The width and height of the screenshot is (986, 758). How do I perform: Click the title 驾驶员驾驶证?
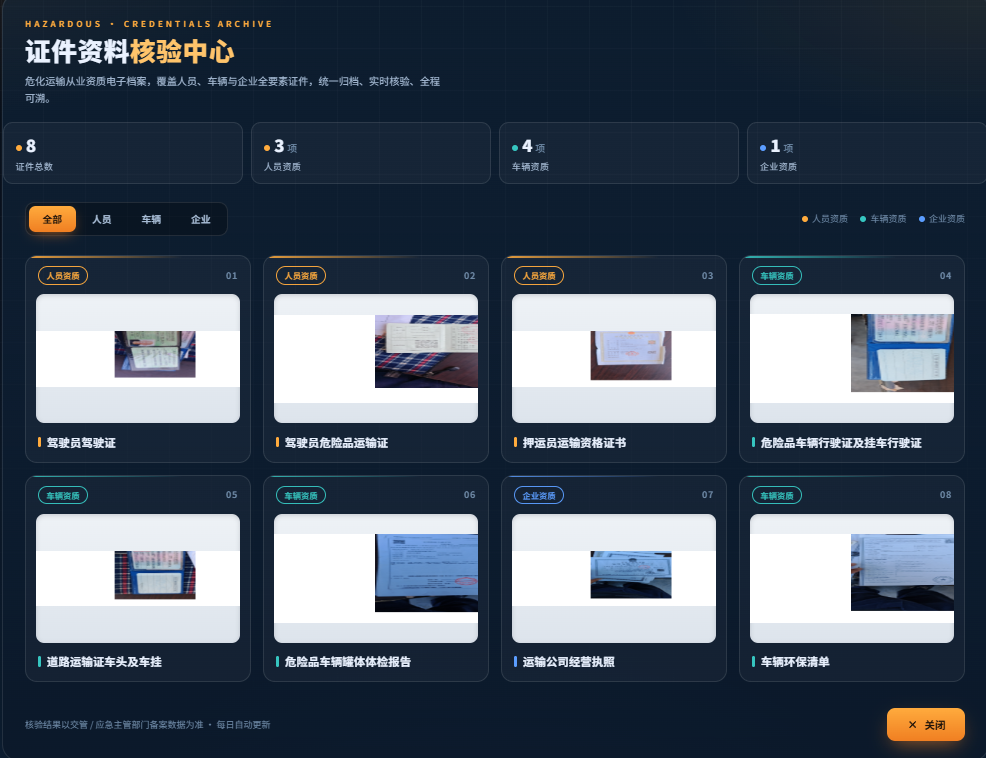tap(81, 443)
